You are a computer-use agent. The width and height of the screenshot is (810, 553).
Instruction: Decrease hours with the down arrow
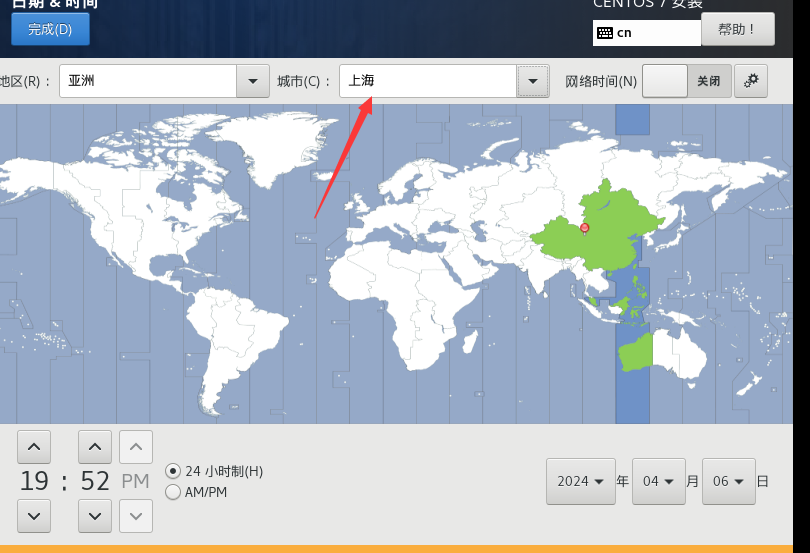pyautogui.click(x=34, y=516)
